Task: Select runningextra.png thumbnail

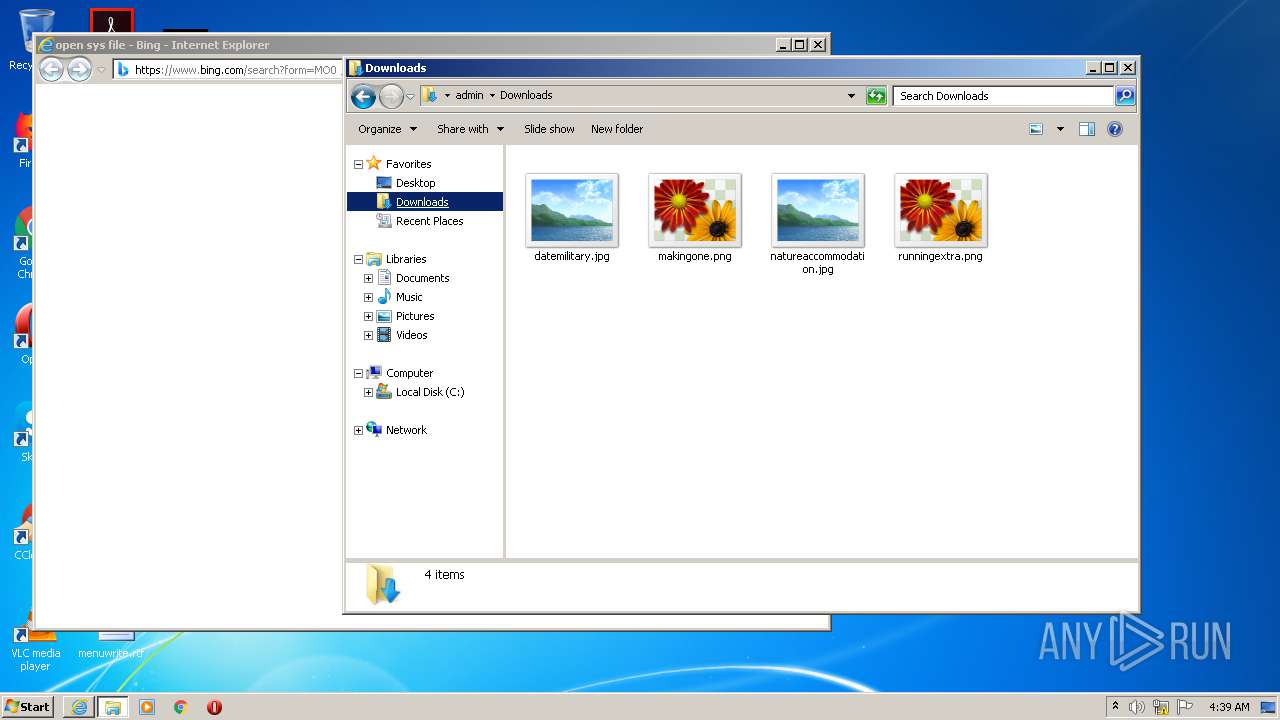Action: [x=941, y=210]
